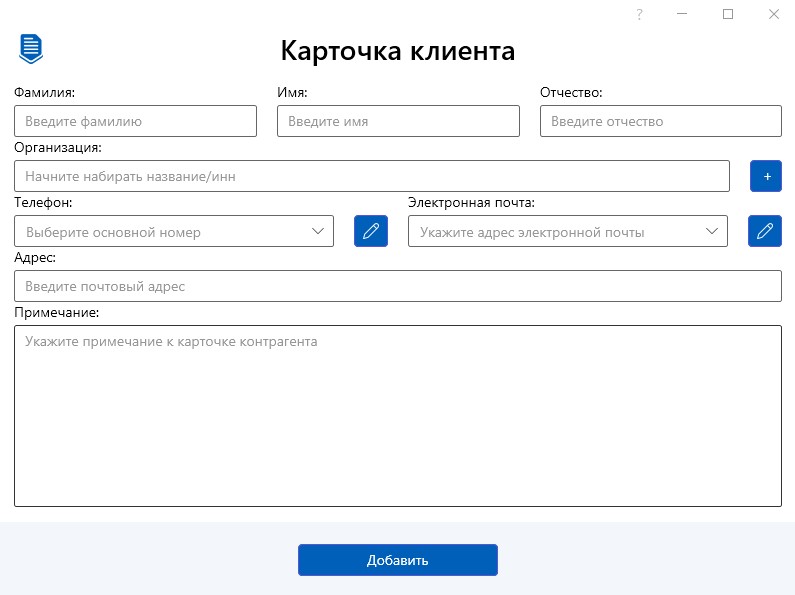
Task: Click the Карточка клиента heading
Action: (397, 50)
